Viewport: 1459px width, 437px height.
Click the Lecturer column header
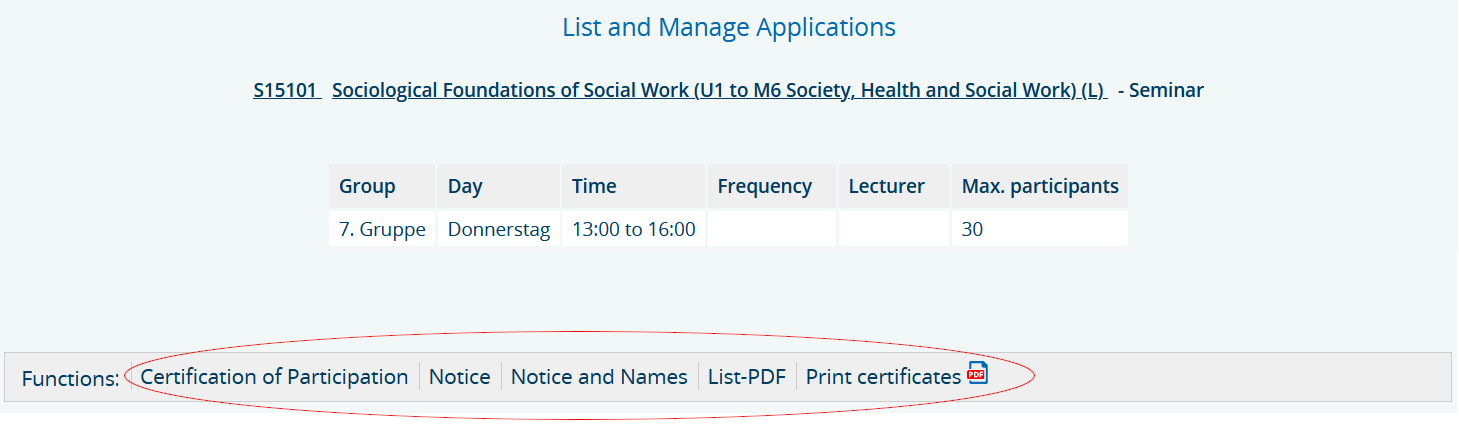(894, 186)
